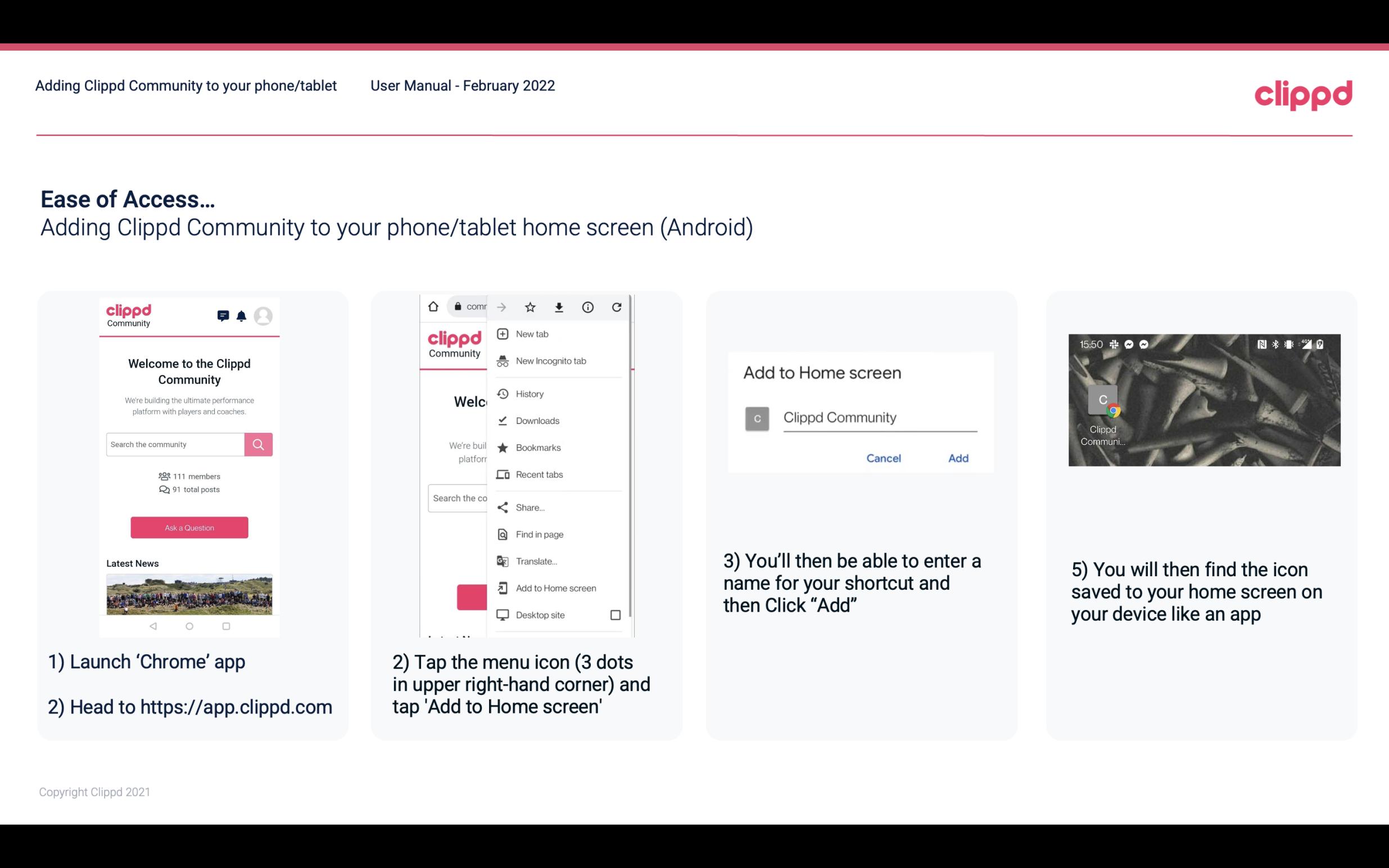The image size is (1389, 868).
Task: Click the Add button to confirm shortcut
Action: pyautogui.click(x=957, y=458)
